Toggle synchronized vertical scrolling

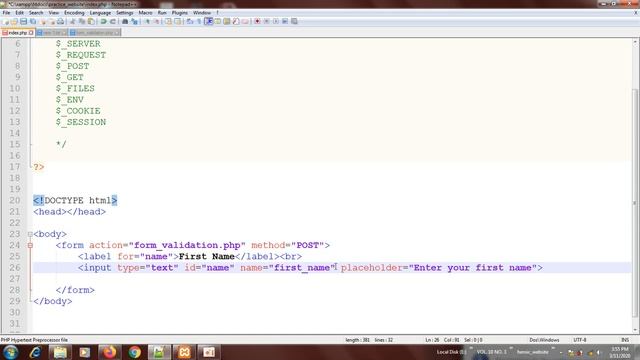pos(168,21)
